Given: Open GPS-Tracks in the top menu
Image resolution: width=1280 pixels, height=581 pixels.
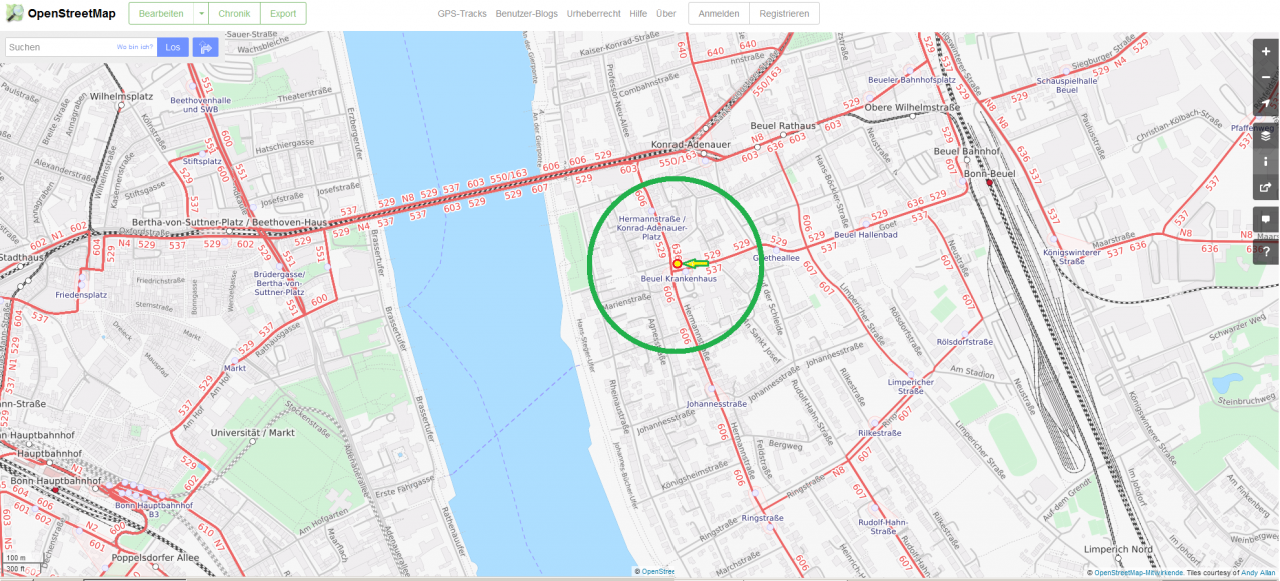Looking at the screenshot, I should pyautogui.click(x=462, y=14).
